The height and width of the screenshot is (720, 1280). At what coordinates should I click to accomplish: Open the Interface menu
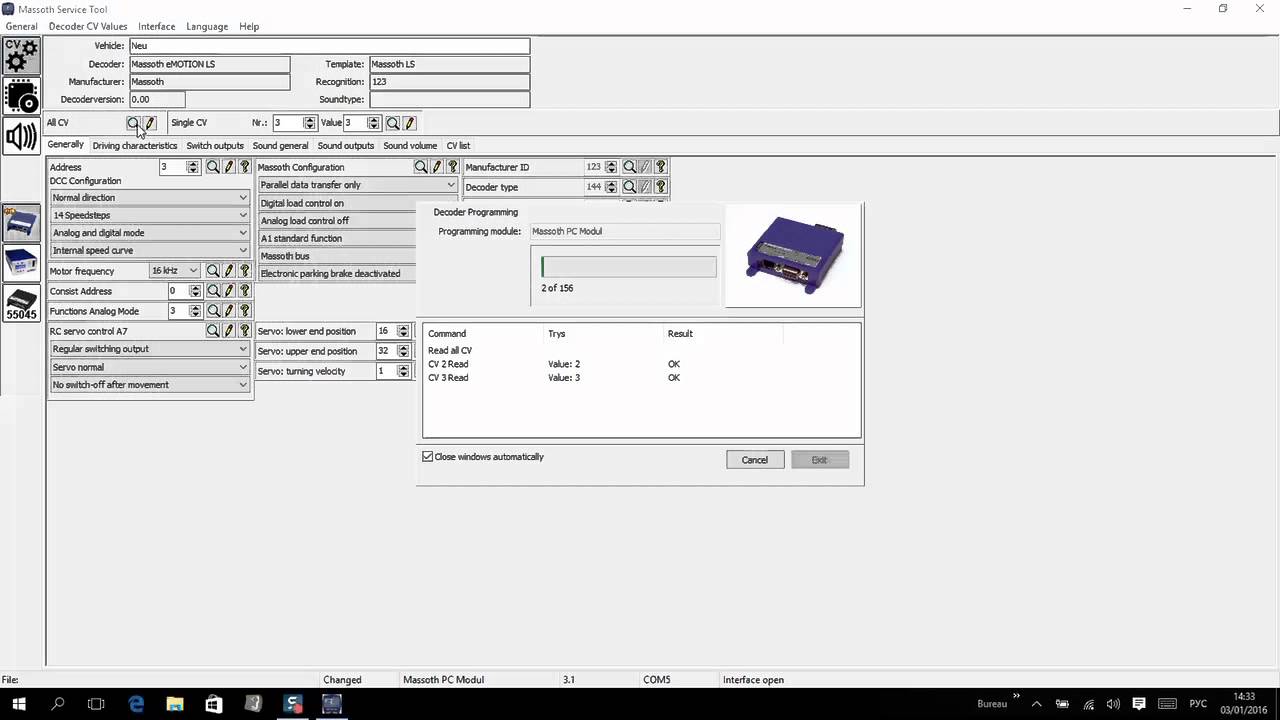[x=157, y=27]
